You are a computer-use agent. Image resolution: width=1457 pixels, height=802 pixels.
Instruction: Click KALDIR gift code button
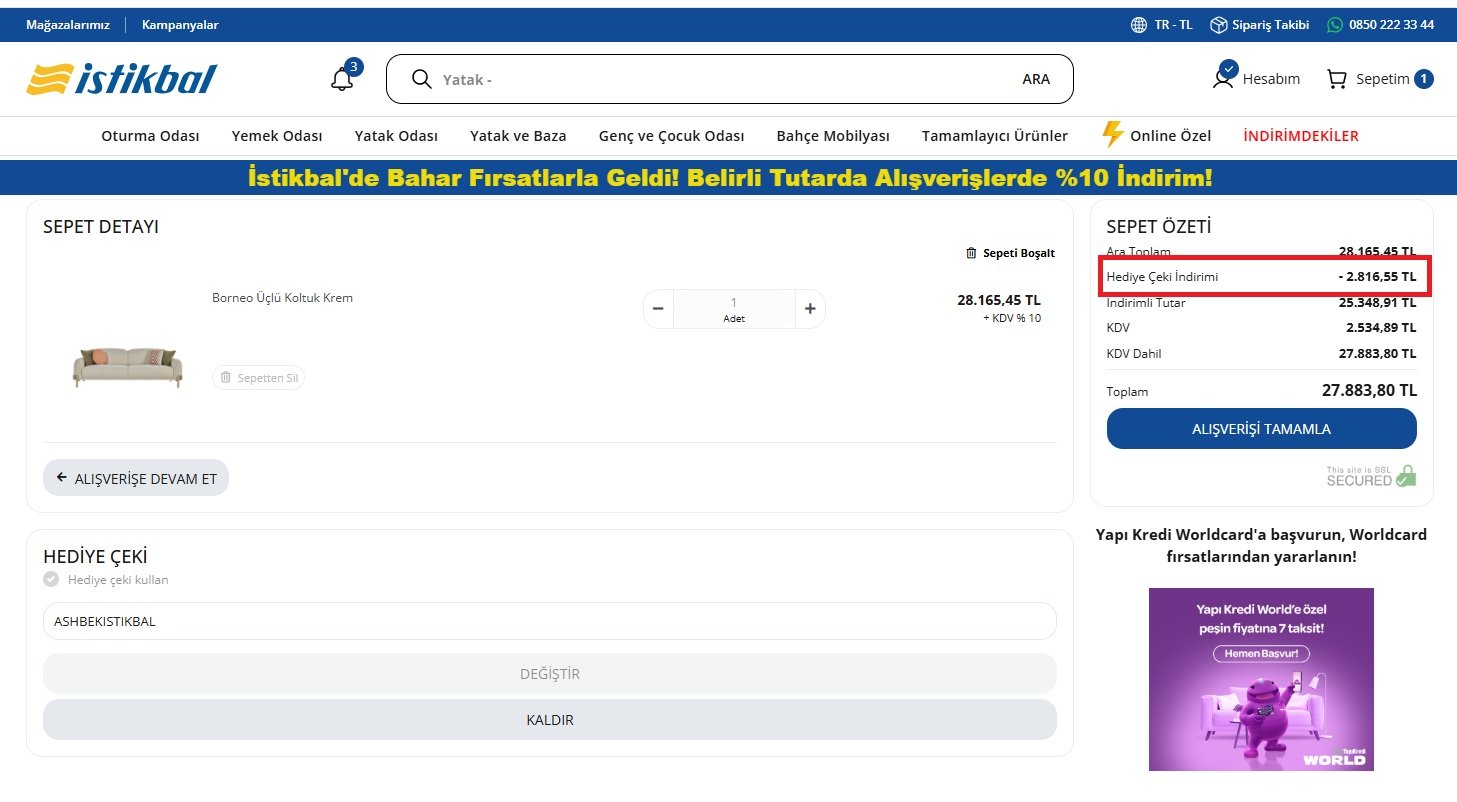click(550, 720)
